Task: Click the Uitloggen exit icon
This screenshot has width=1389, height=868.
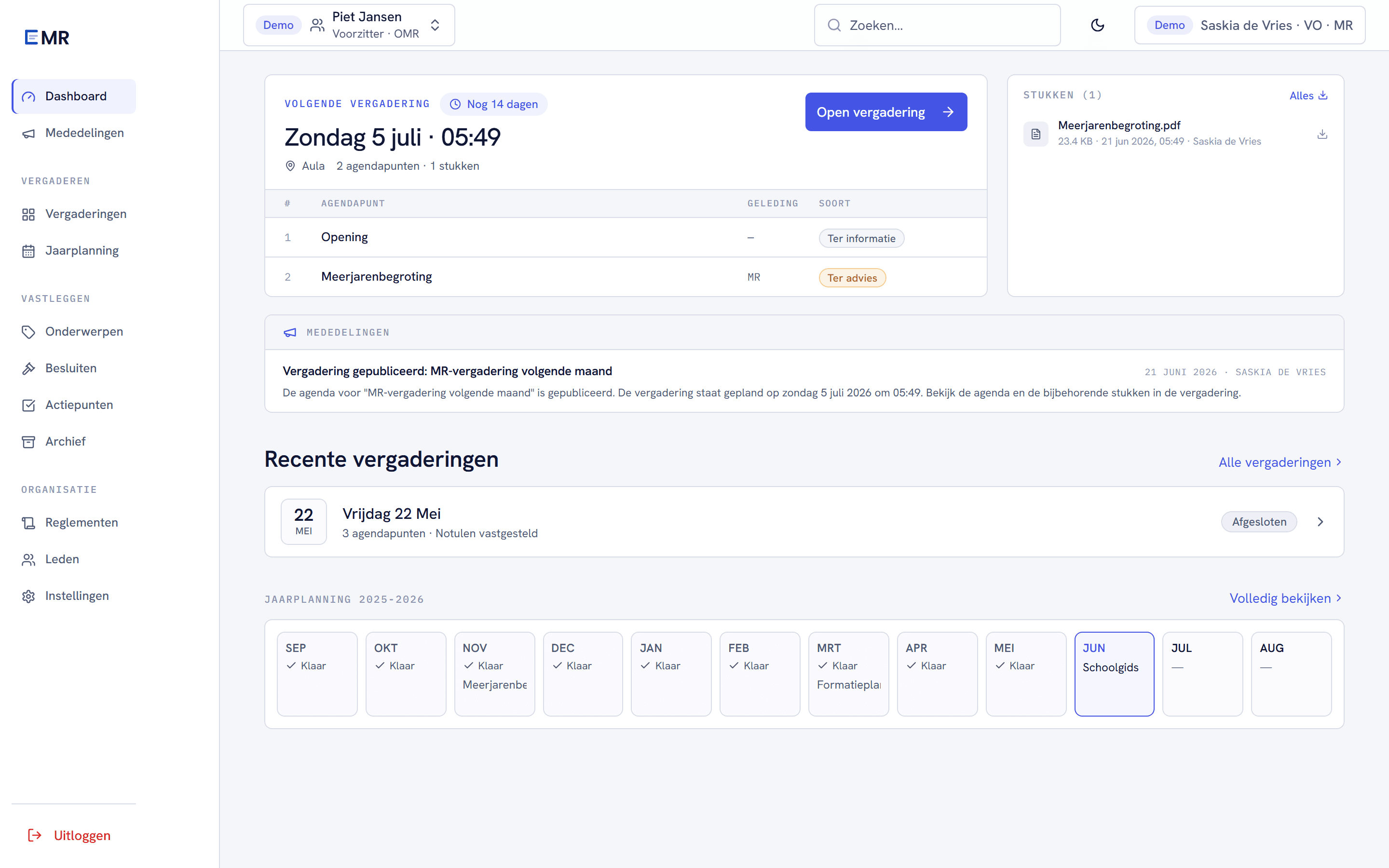Action: tap(35, 835)
